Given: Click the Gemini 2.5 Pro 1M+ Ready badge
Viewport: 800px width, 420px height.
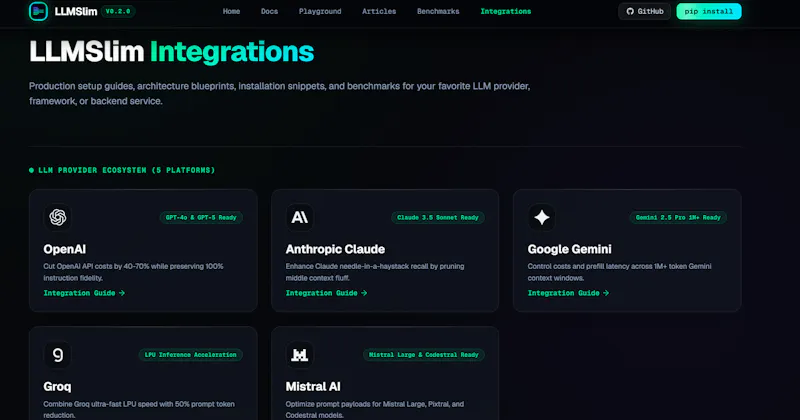Looking at the screenshot, I should [678, 217].
